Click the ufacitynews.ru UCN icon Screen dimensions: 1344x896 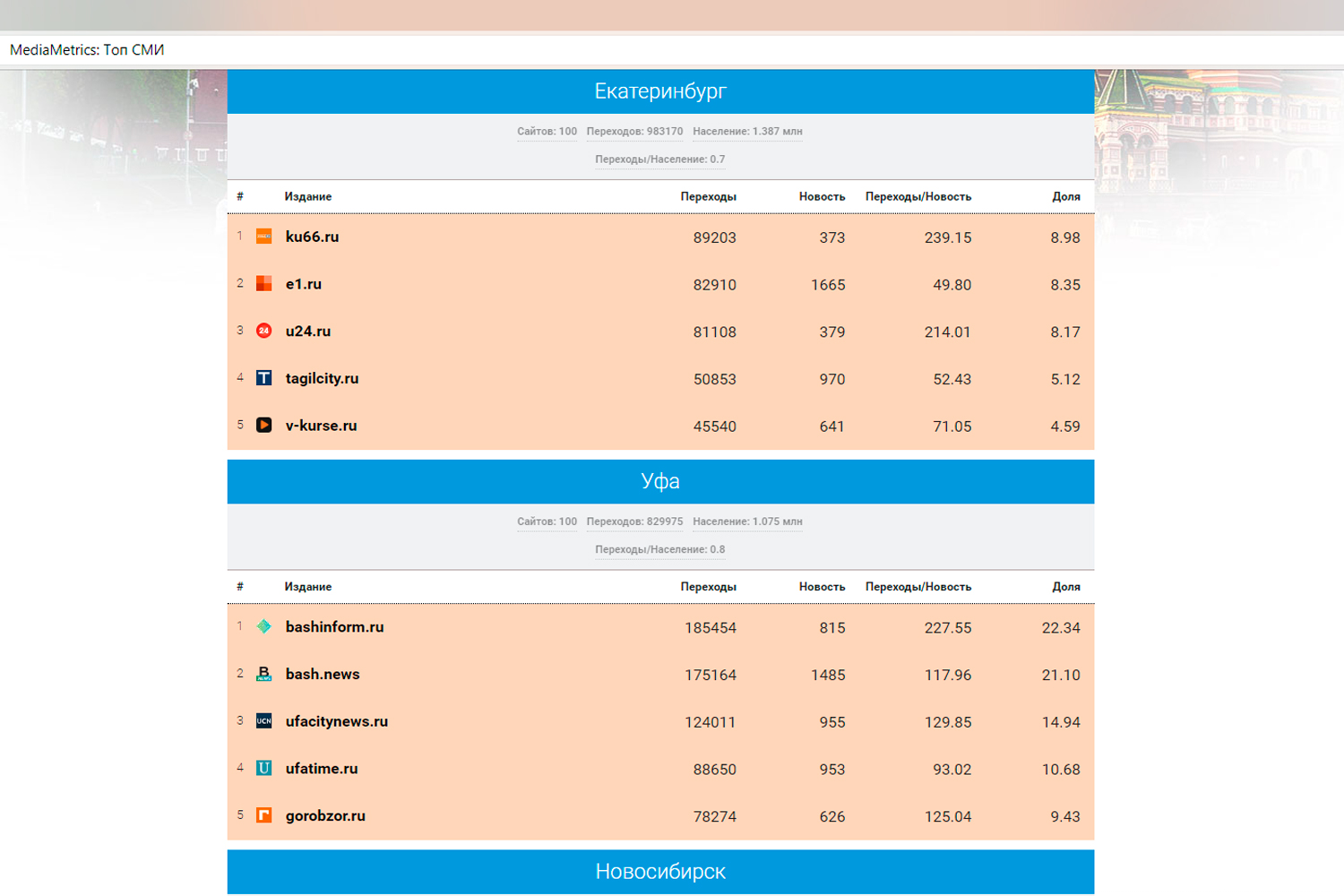pos(263,721)
